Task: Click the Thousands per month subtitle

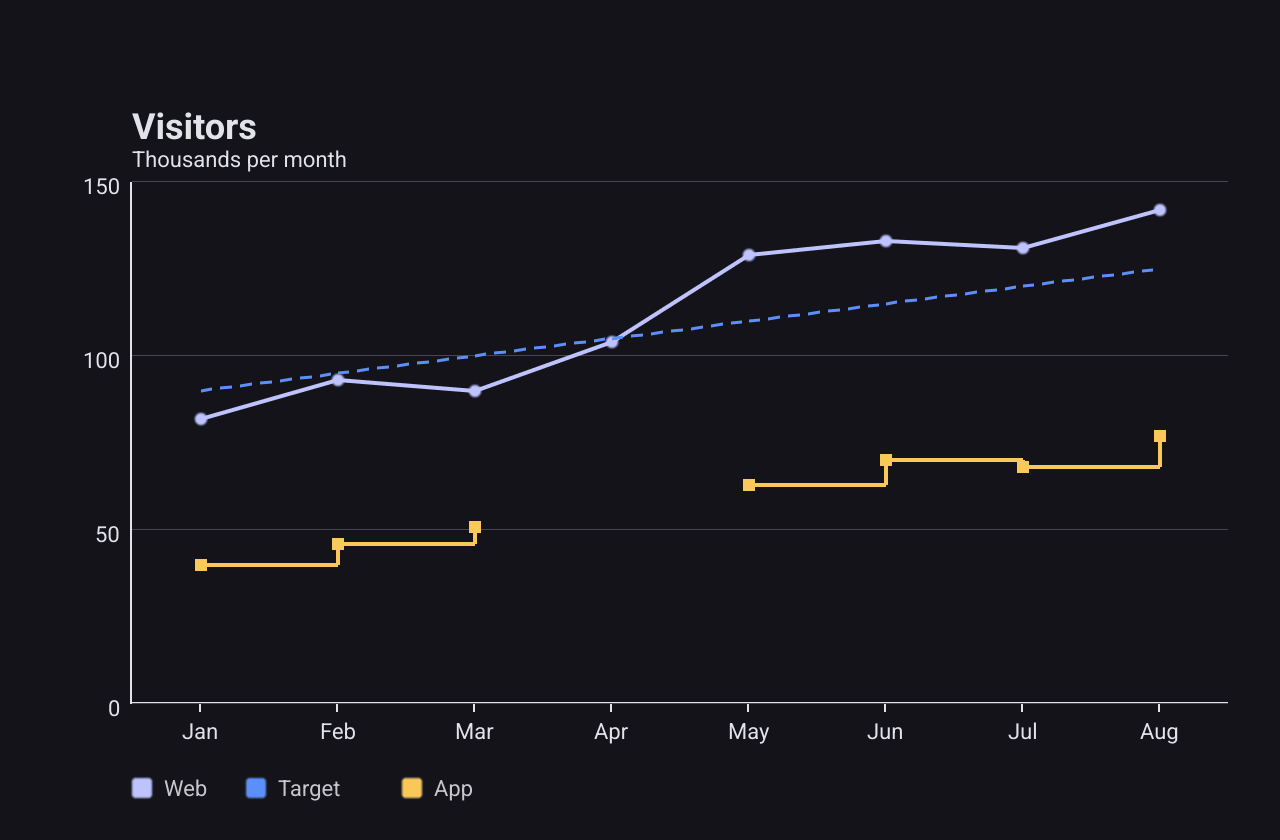Action: [239, 159]
